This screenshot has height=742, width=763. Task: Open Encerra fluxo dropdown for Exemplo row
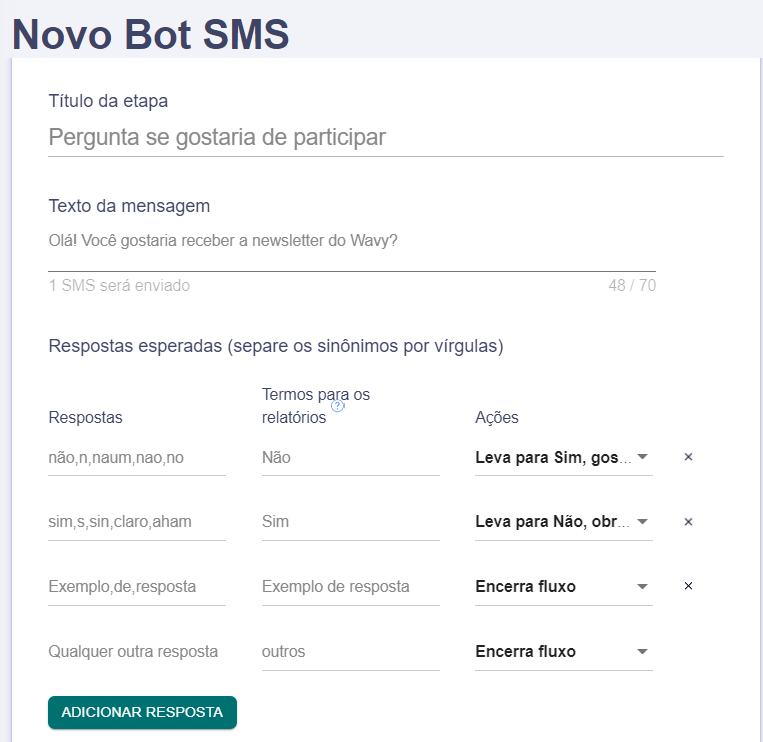click(x=563, y=586)
